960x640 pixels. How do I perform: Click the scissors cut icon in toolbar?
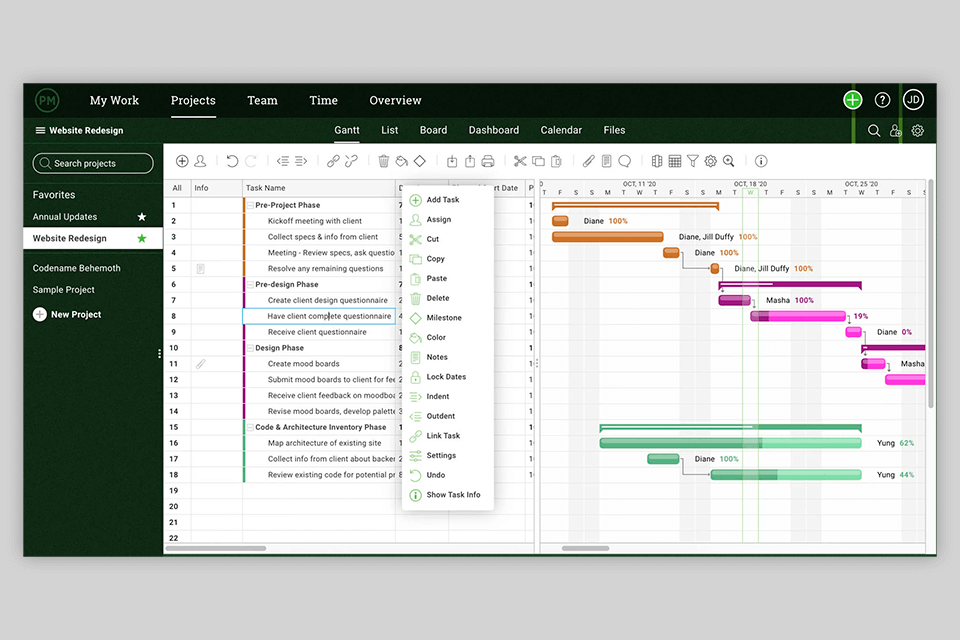click(520, 161)
